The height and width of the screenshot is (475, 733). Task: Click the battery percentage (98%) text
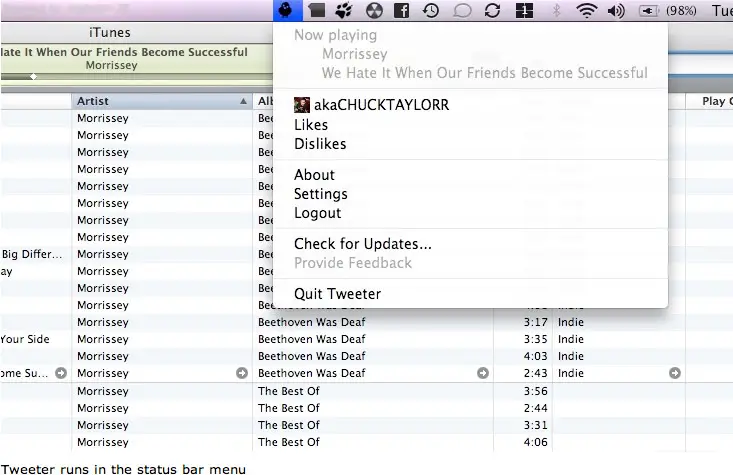(681, 10)
